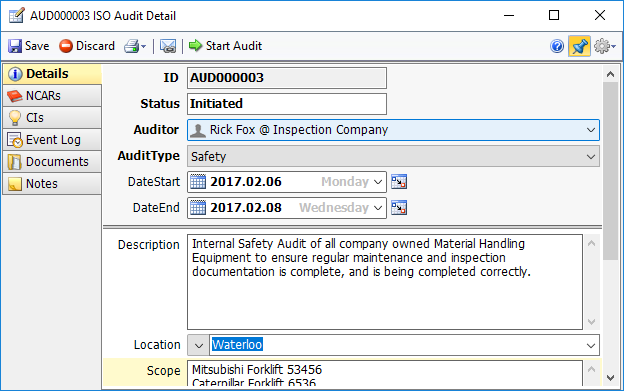Click the printer icon in toolbar
Image resolution: width=624 pixels, height=391 pixels.
coord(131,46)
